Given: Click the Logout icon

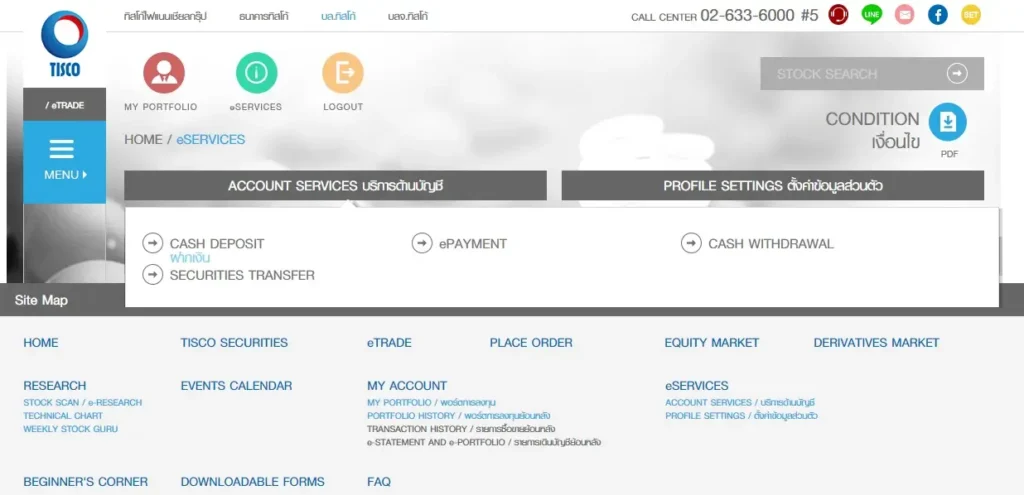Looking at the screenshot, I should point(343,73).
